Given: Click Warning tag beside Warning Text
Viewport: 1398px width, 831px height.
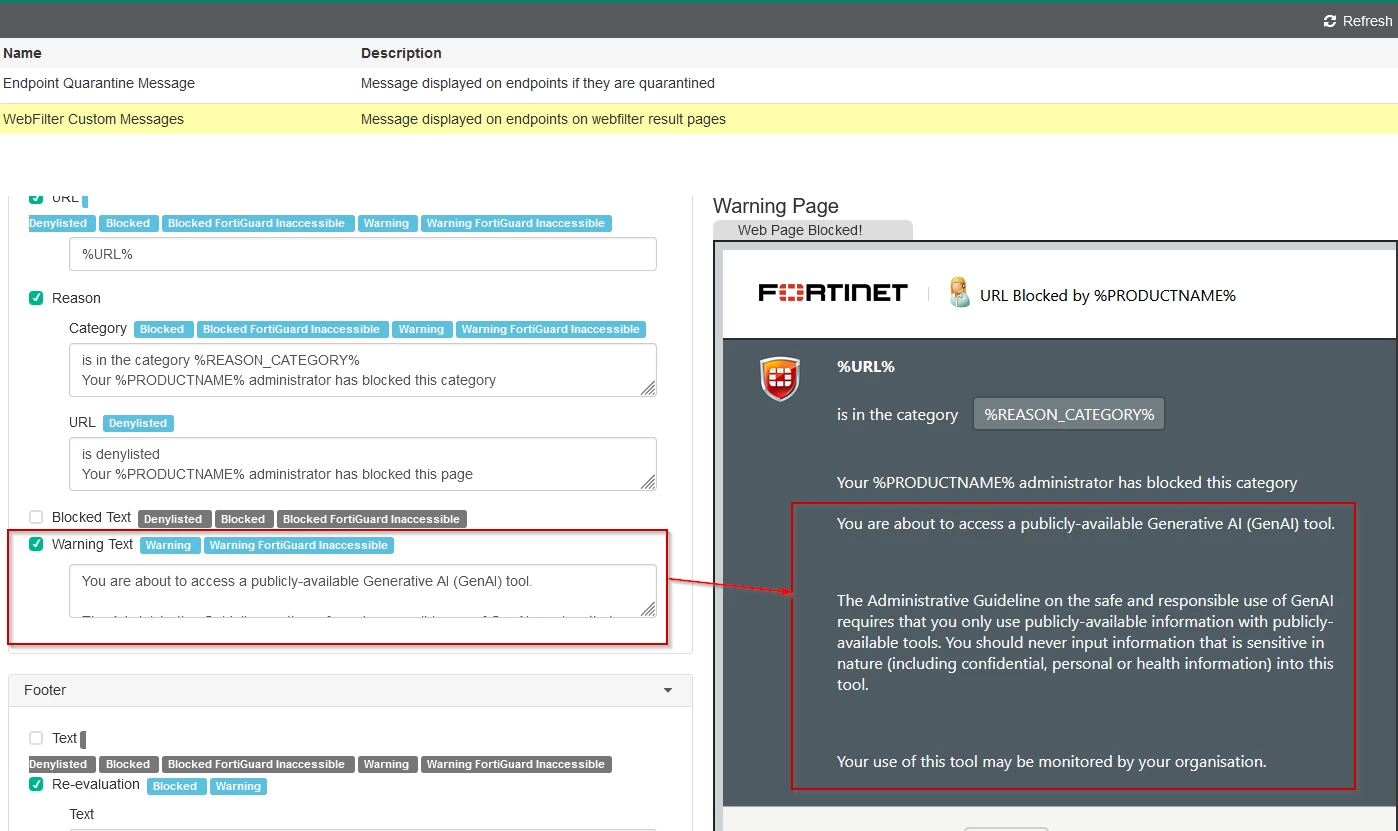Looking at the screenshot, I should pyautogui.click(x=168, y=545).
